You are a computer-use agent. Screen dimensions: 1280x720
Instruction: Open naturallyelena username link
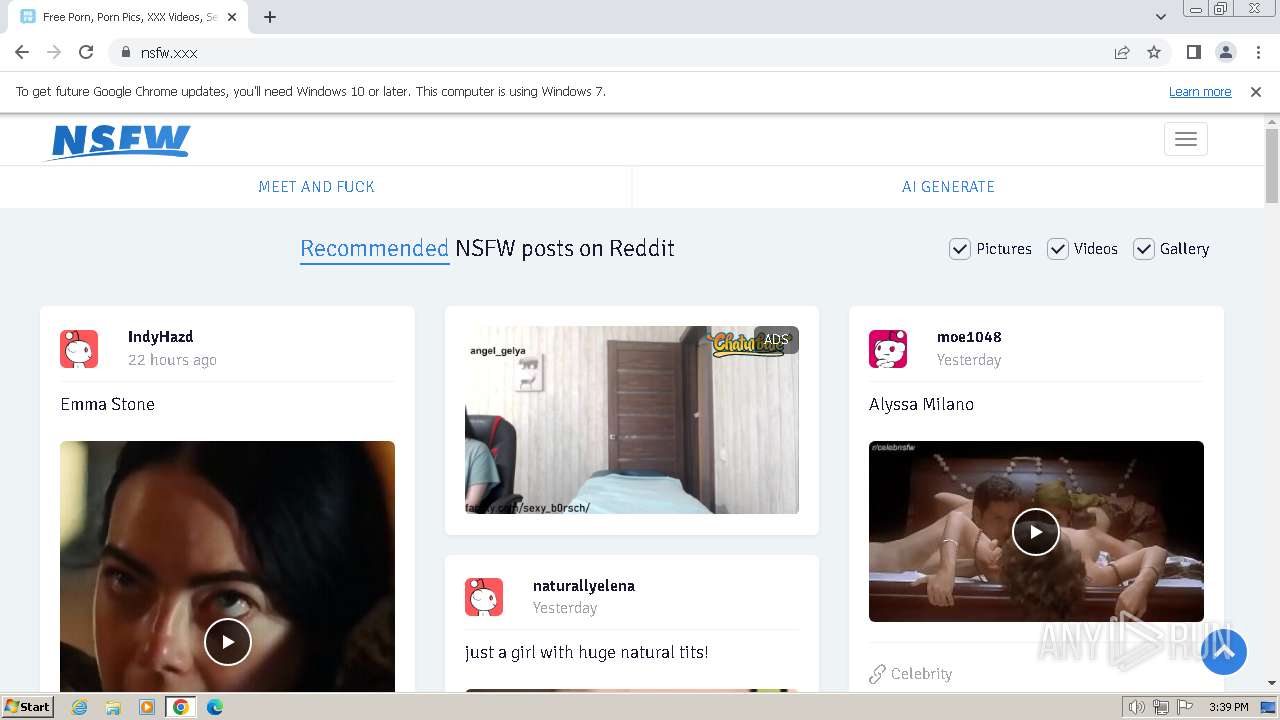(584, 586)
